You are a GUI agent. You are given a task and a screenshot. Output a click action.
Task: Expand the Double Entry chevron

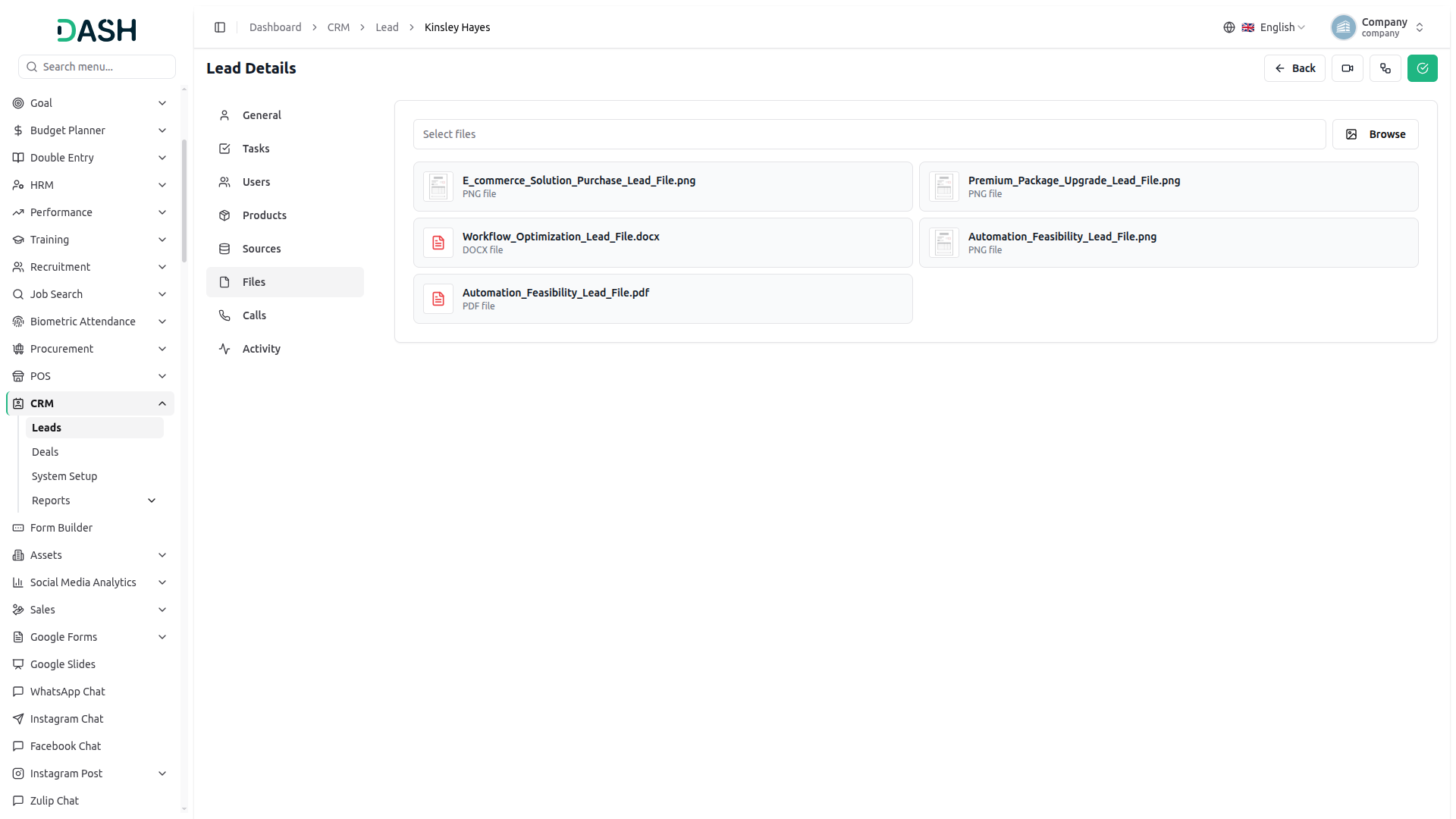[x=162, y=158]
